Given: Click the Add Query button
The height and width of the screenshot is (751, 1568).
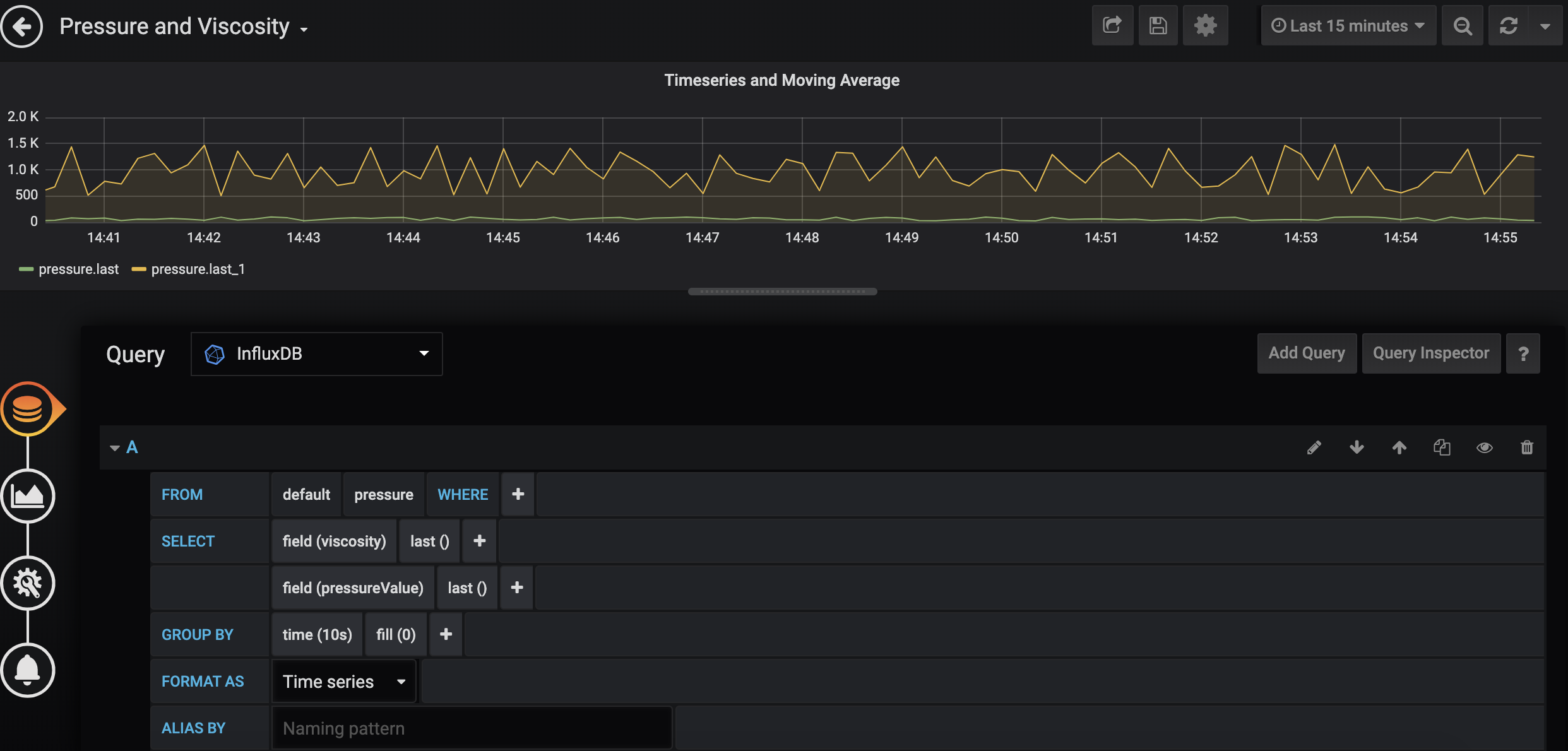Looking at the screenshot, I should [1306, 353].
